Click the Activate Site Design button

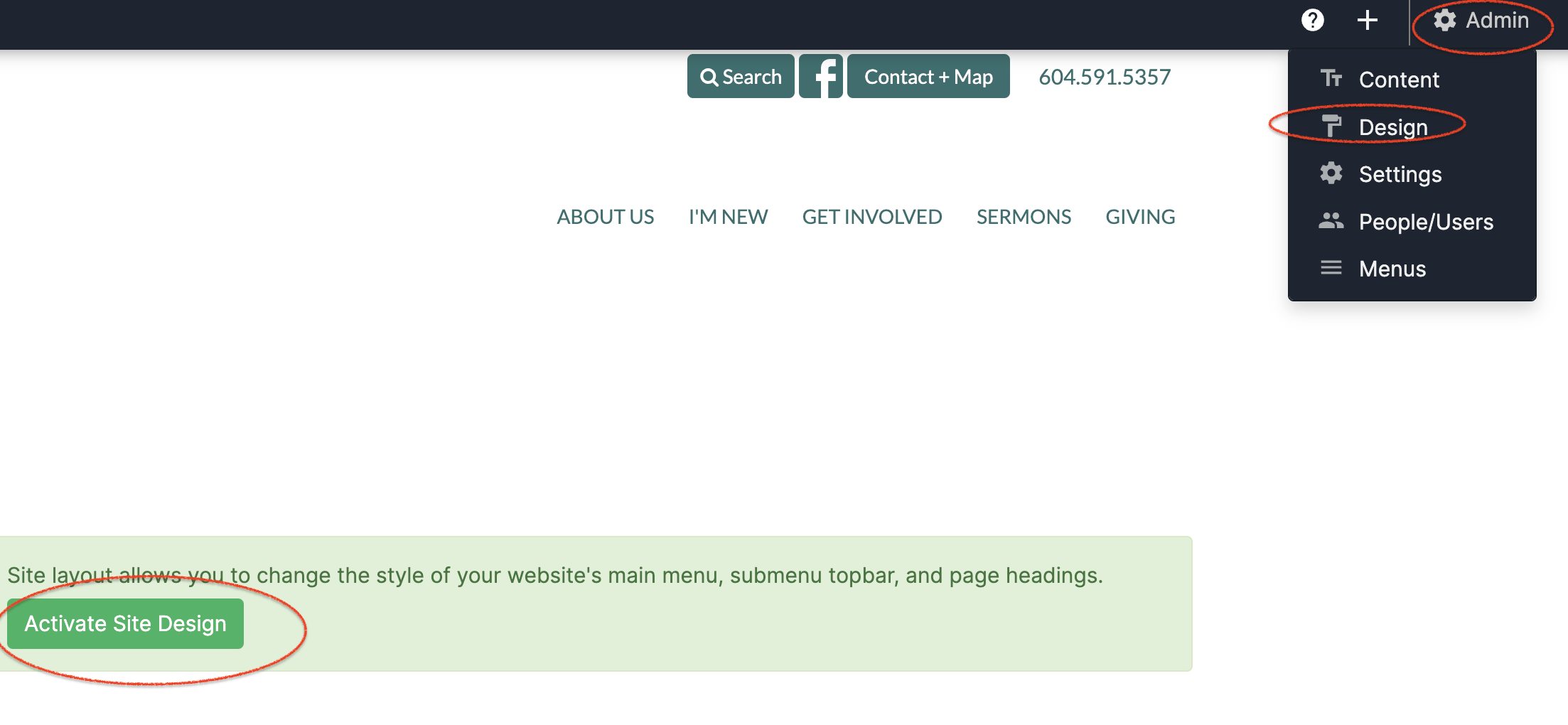125,623
